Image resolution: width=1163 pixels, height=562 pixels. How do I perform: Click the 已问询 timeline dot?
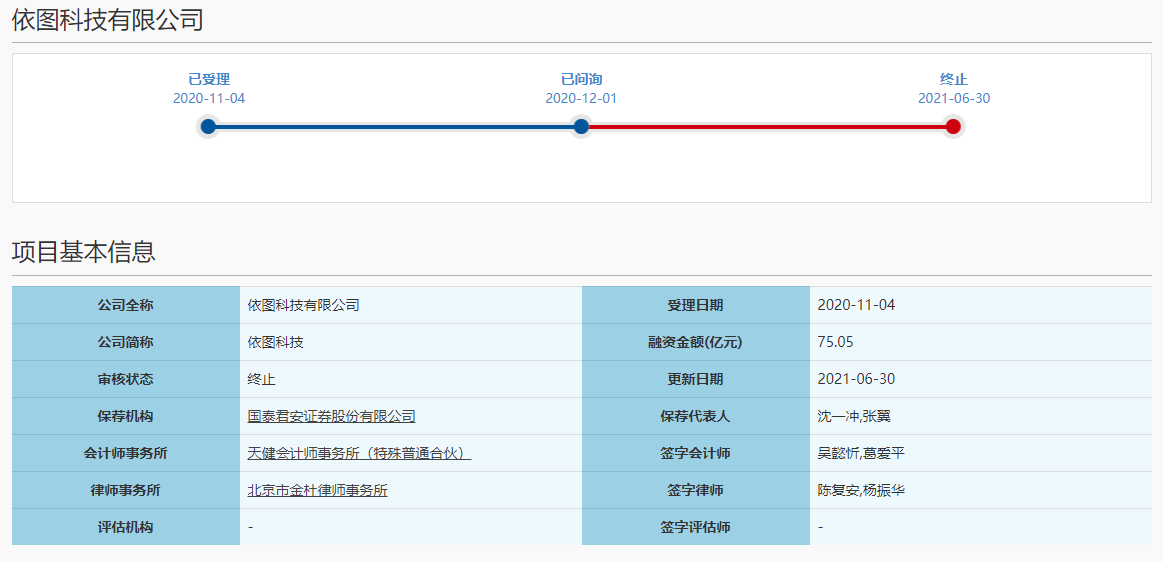(x=581, y=127)
